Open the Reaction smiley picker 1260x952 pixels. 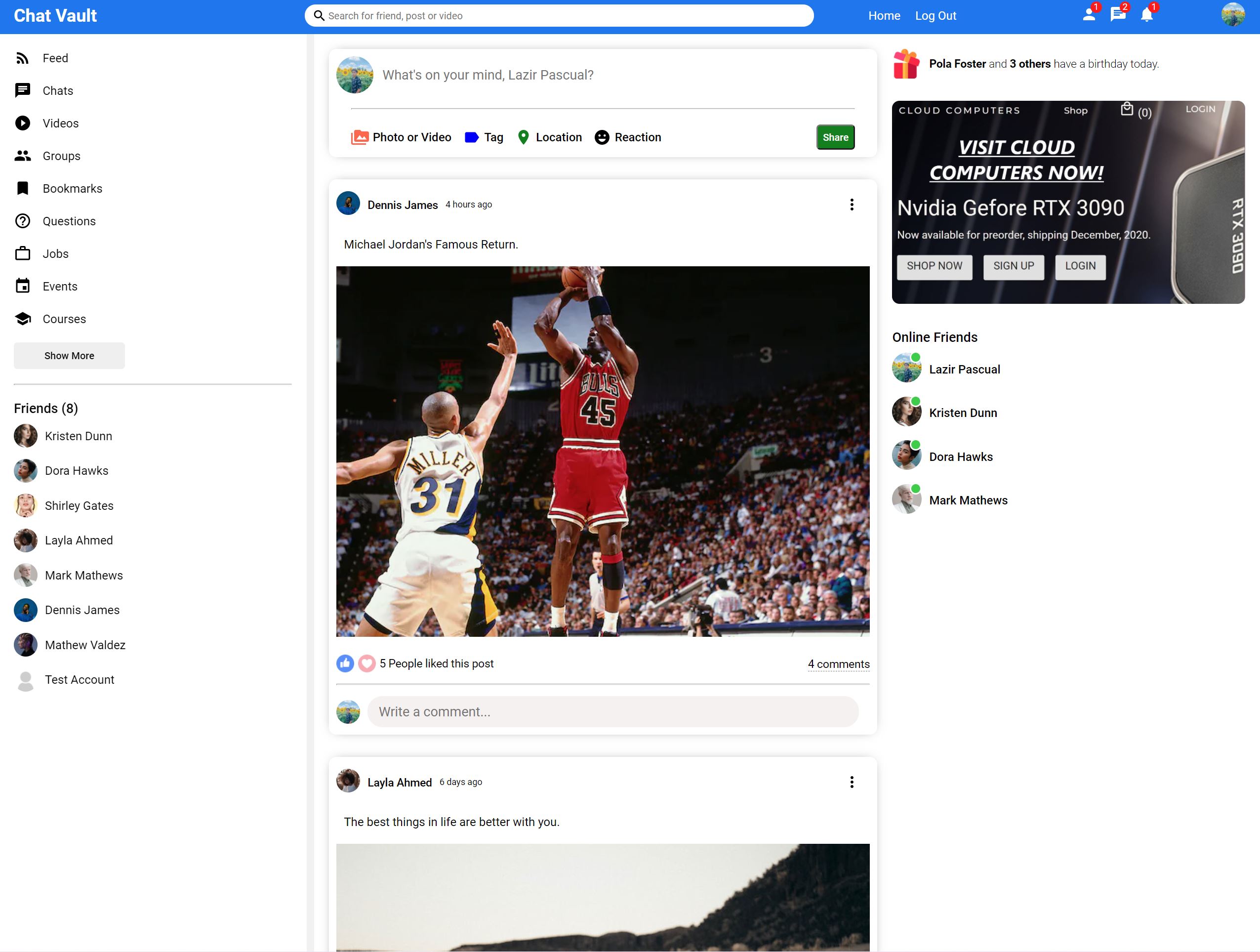[602, 137]
